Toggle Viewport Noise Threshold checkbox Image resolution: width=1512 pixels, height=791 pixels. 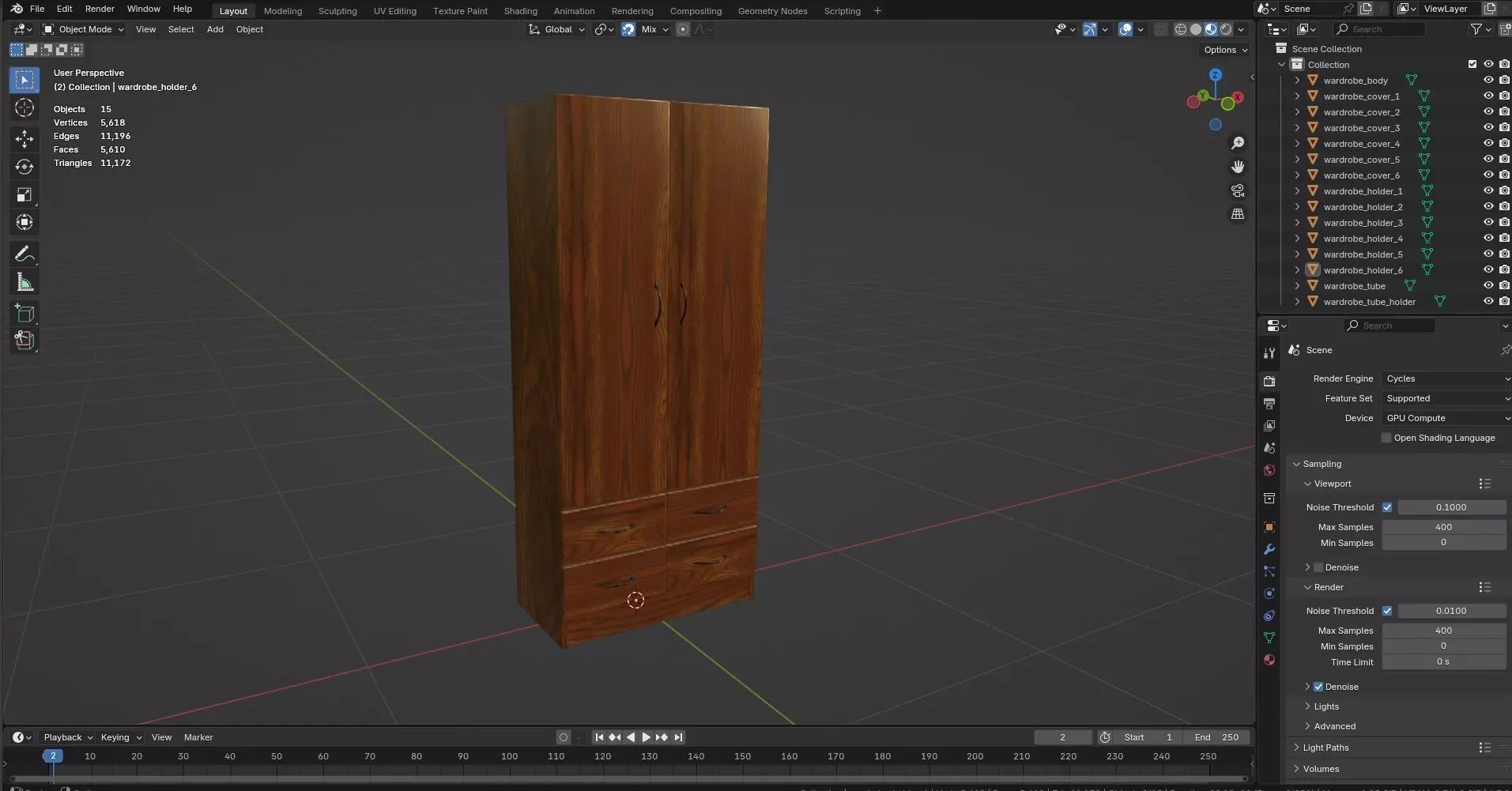click(1387, 507)
